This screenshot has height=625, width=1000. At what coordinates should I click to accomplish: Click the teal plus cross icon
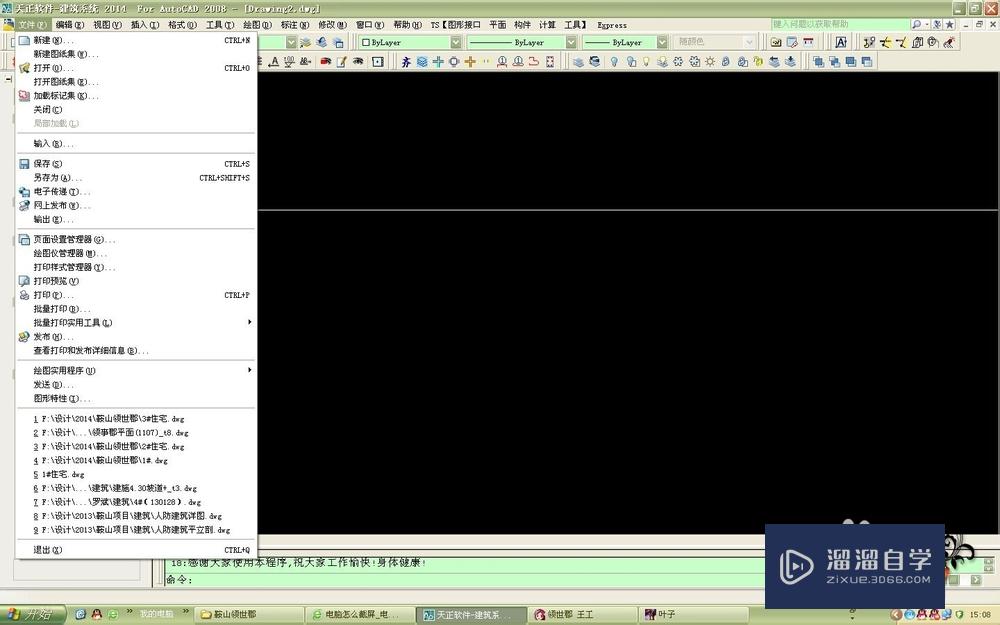(x=438, y=62)
